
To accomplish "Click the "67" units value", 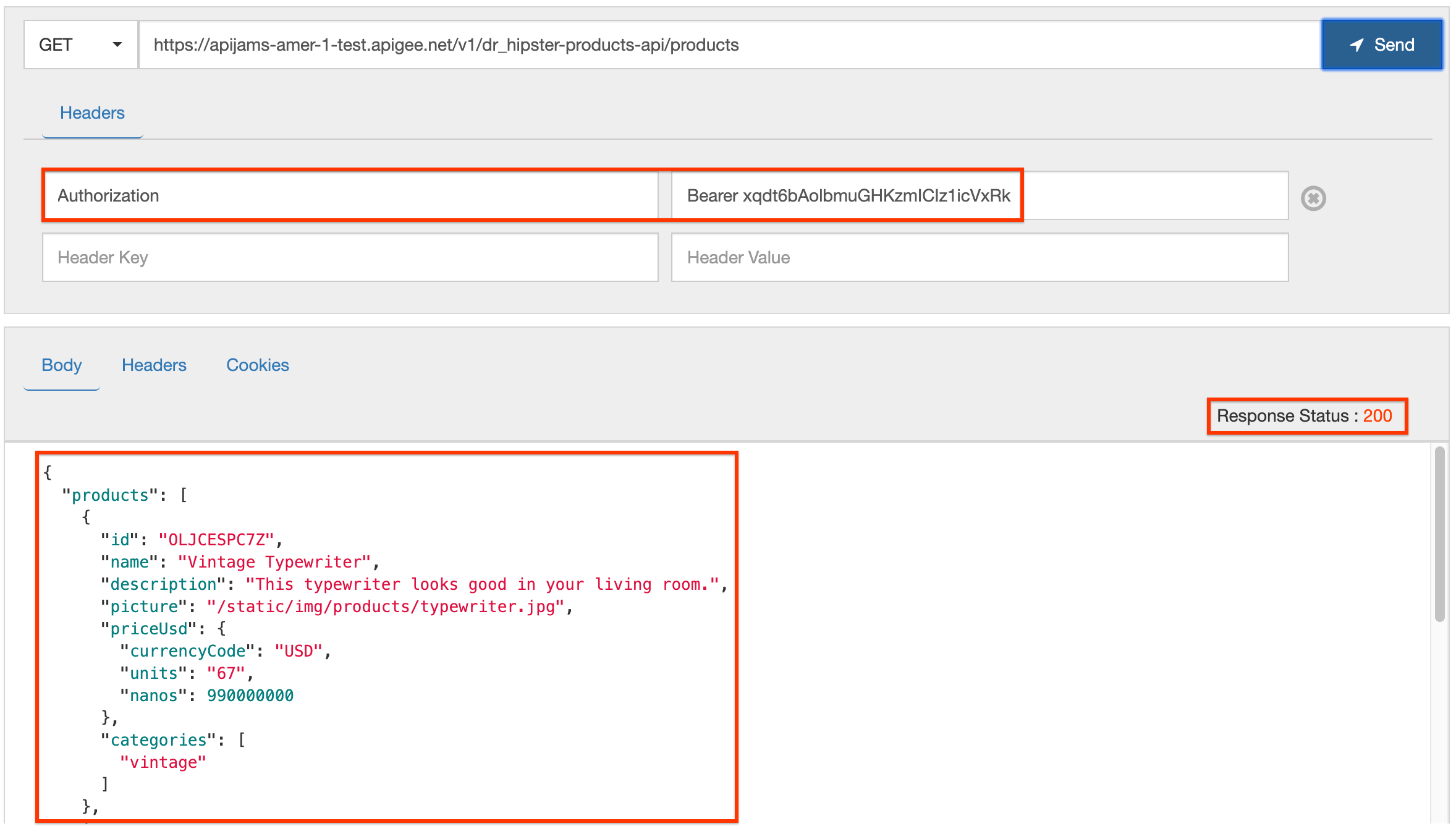I will (x=226, y=673).
